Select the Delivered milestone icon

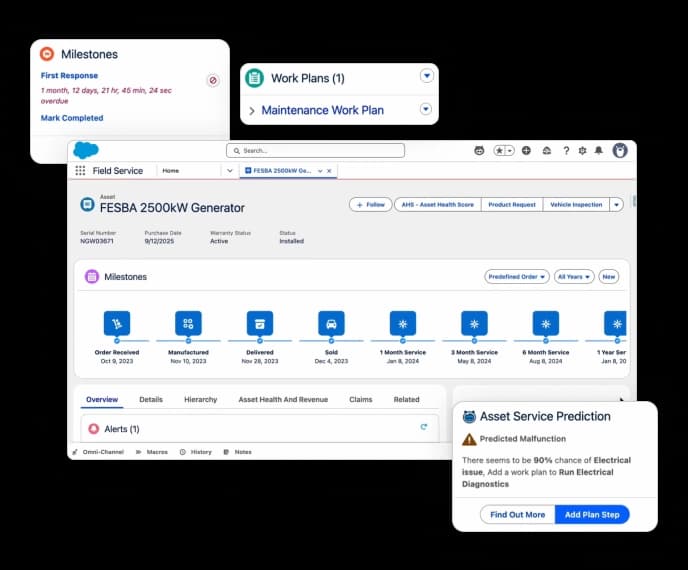(x=260, y=324)
